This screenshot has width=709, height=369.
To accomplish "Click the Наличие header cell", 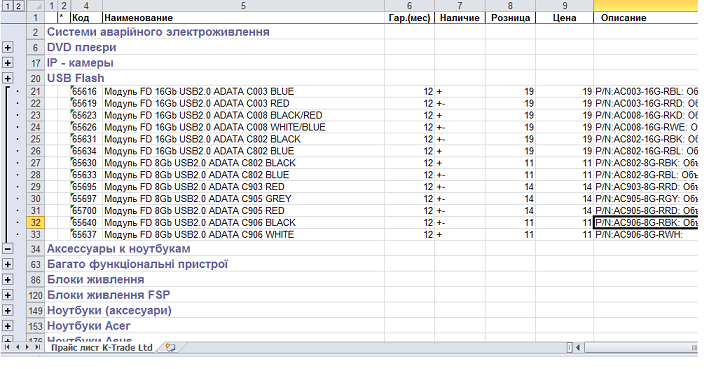I will [x=460, y=18].
